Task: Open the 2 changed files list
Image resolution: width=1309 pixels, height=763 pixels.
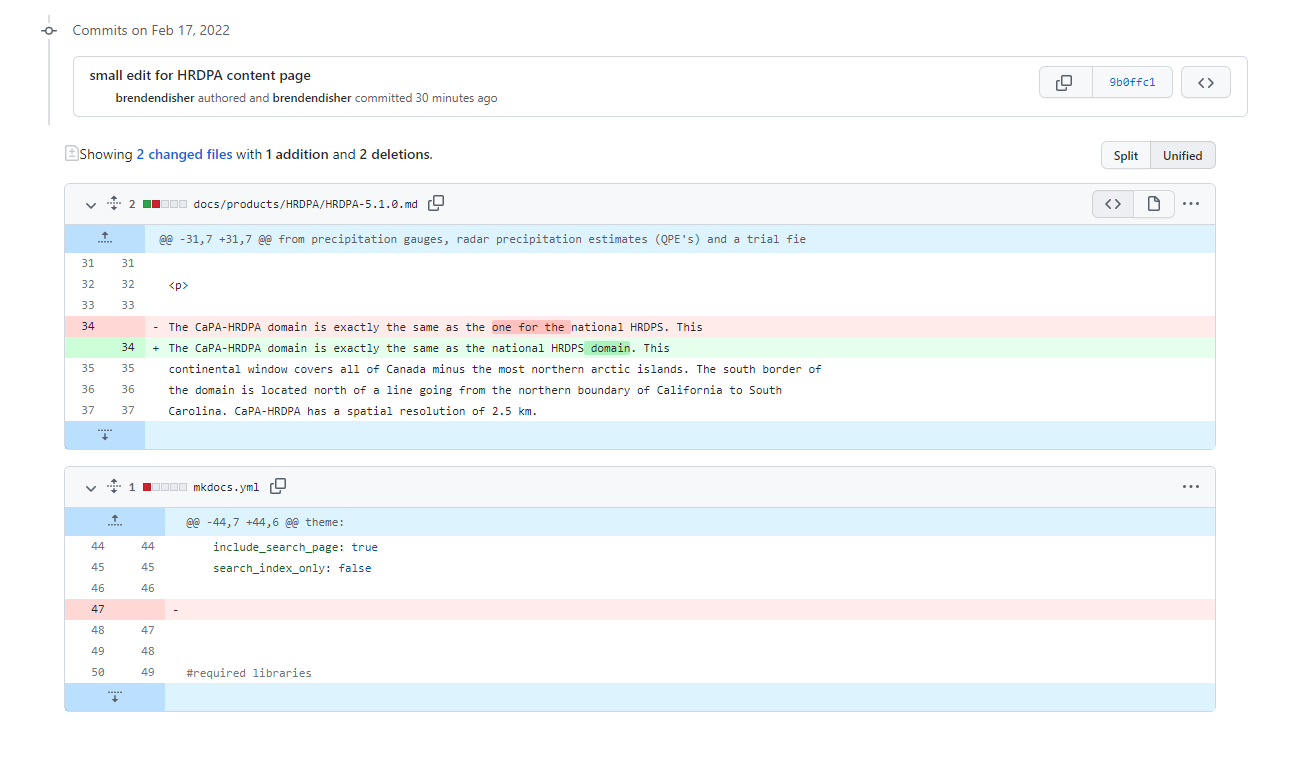Action: (x=184, y=155)
